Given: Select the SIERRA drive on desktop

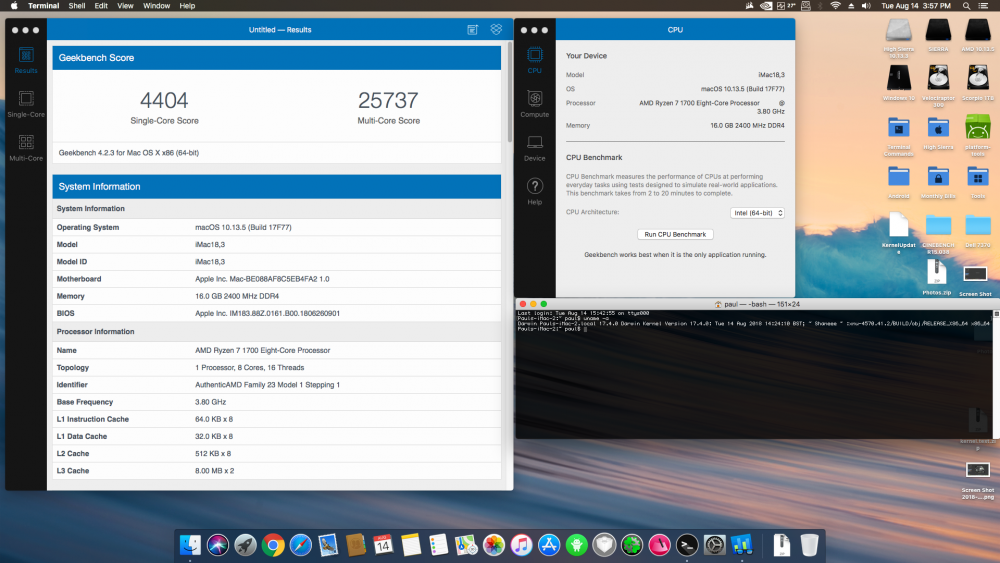Looking at the screenshot, I should 938,35.
